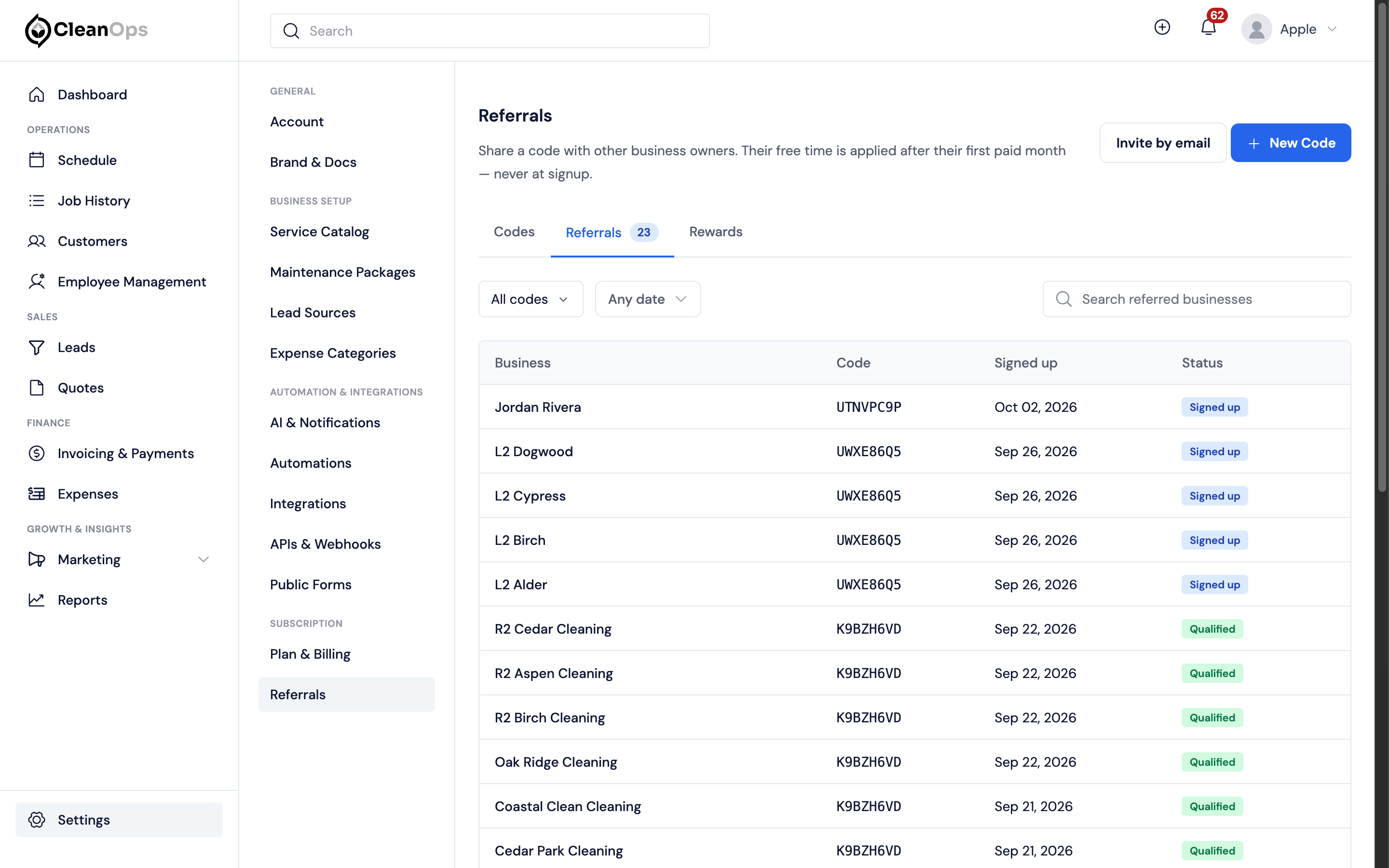The image size is (1389, 868).
Task: Open the Apple account dropdown arrow
Action: [x=1332, y=29]
